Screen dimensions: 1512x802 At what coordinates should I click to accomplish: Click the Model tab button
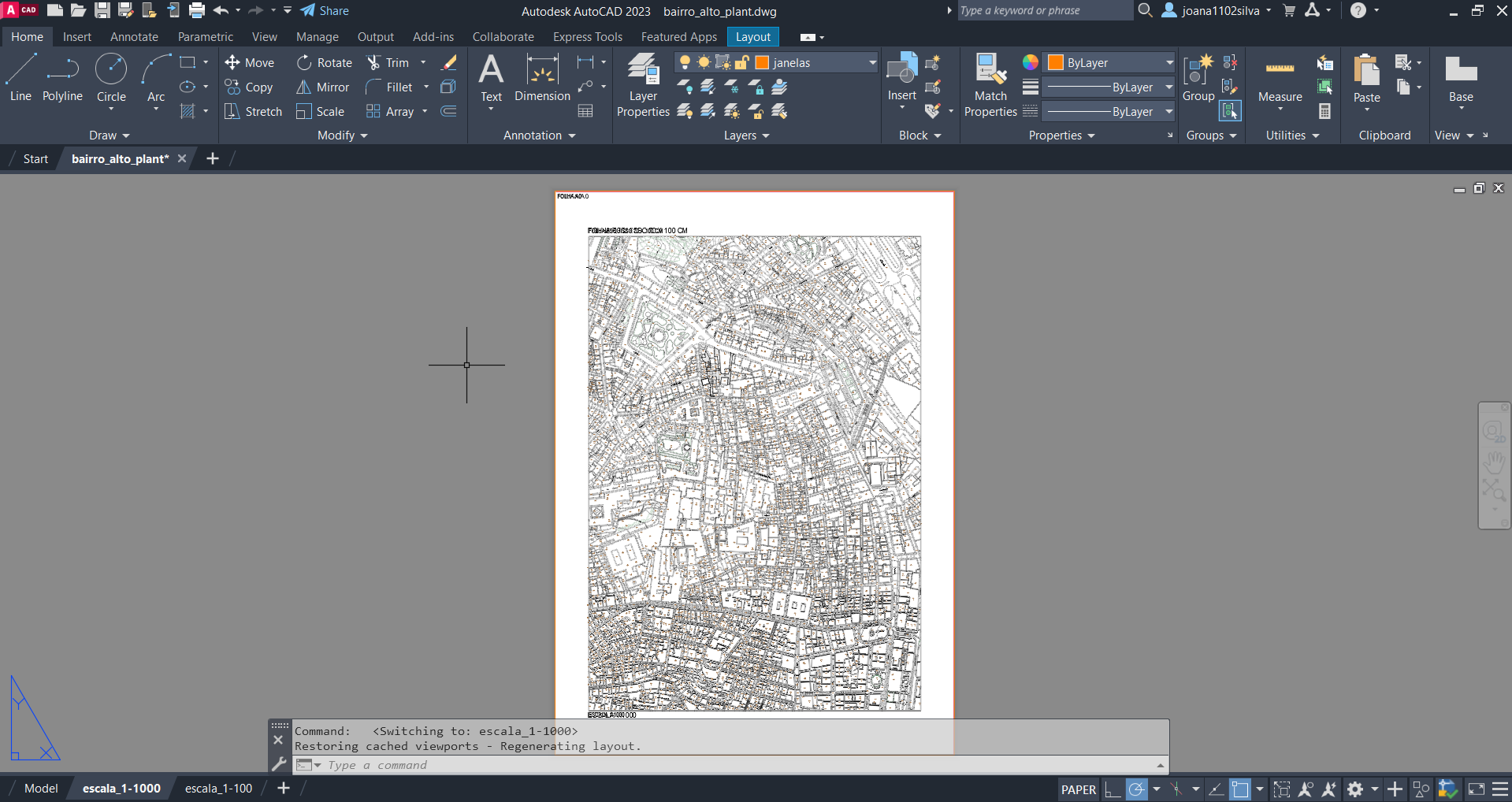(x=41, y=789)
